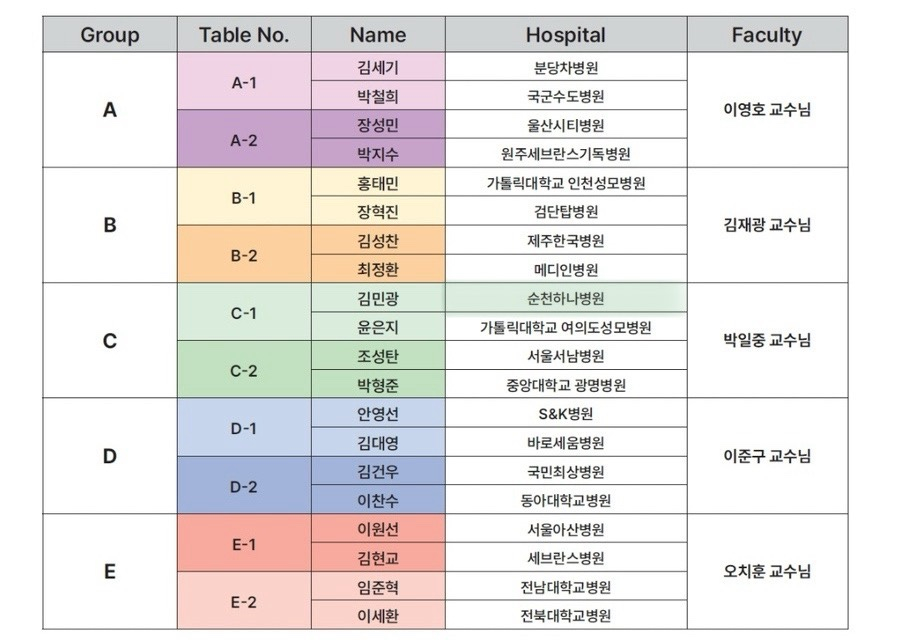Click the Faculty column header
Image resolution: width=900 pixels, height=640 pixels.
click(766, 35)
